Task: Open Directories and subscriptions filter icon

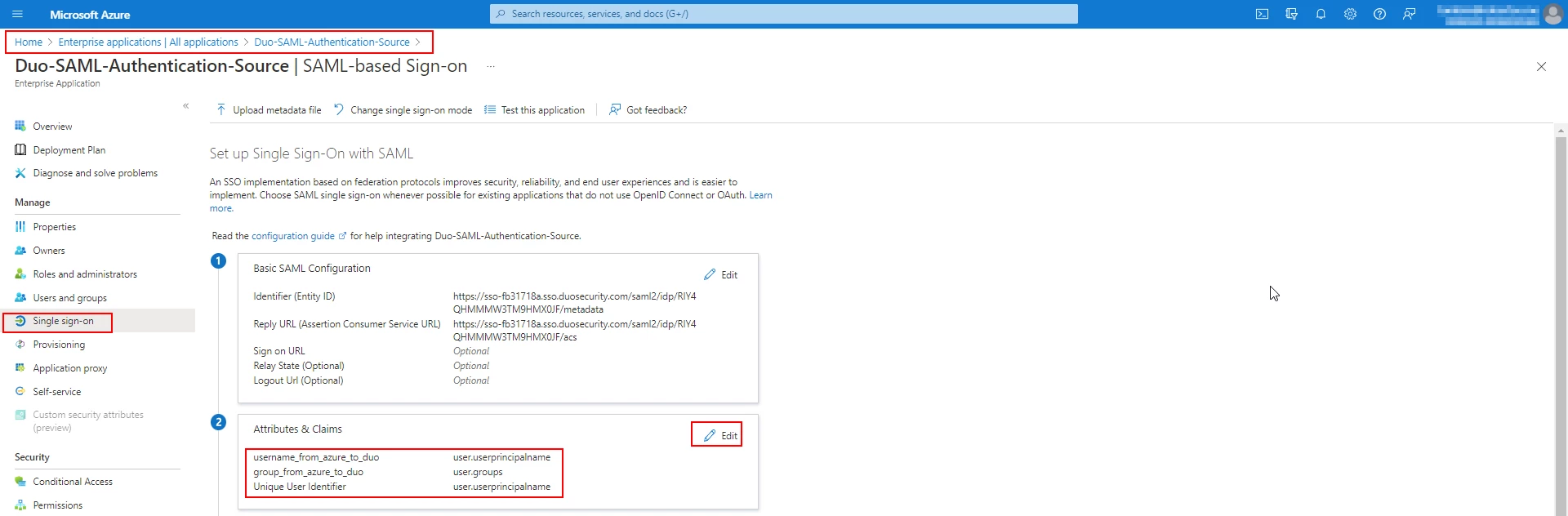Action: (1291, 14)
